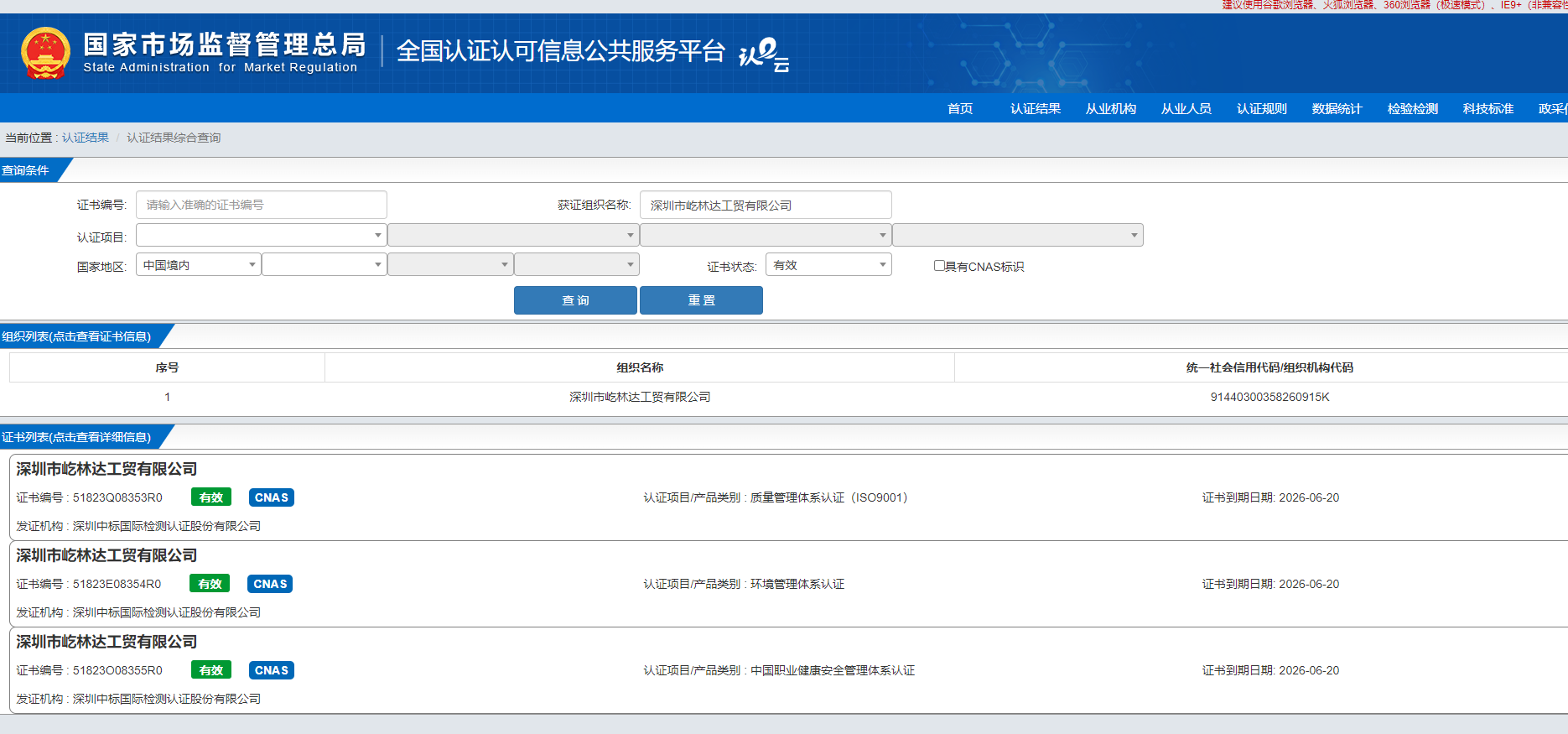Viewport: 1568px width, 734px height.
Task: Click the 获证组织名称 input field
Action: (765, 205)
